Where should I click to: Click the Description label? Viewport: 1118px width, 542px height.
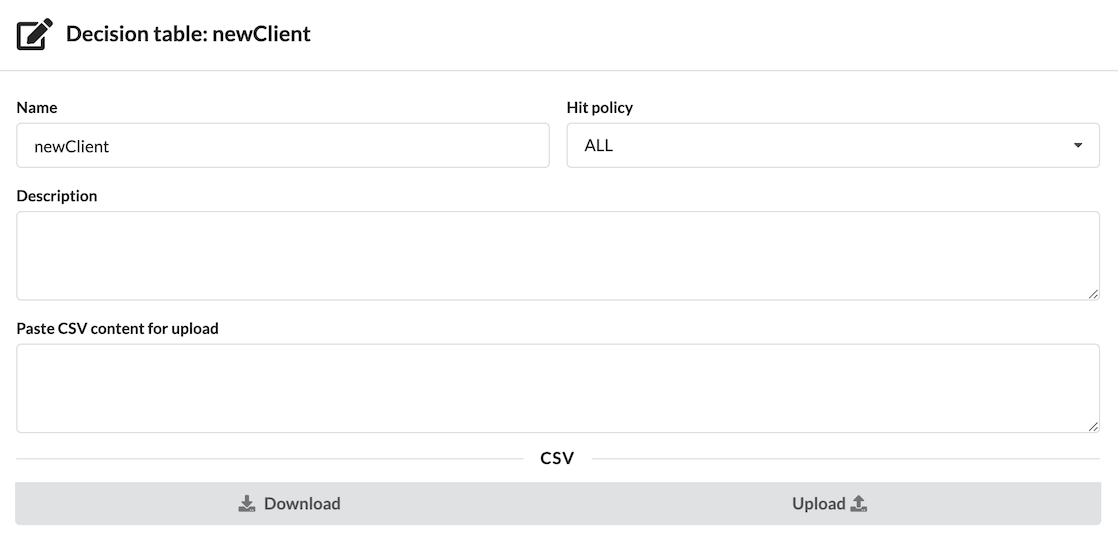point(57,196)
